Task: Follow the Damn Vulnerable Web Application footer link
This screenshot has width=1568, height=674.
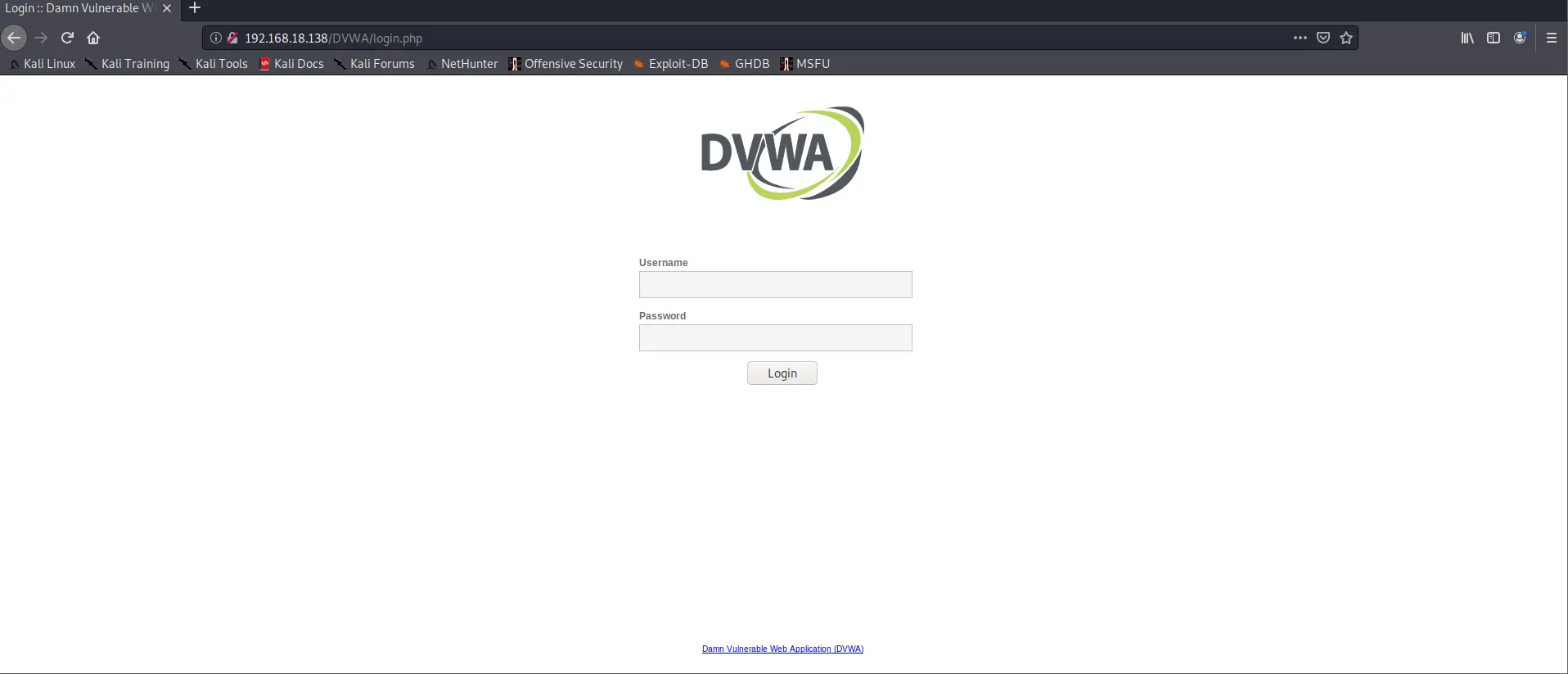Action: click(x=782, y=649)
